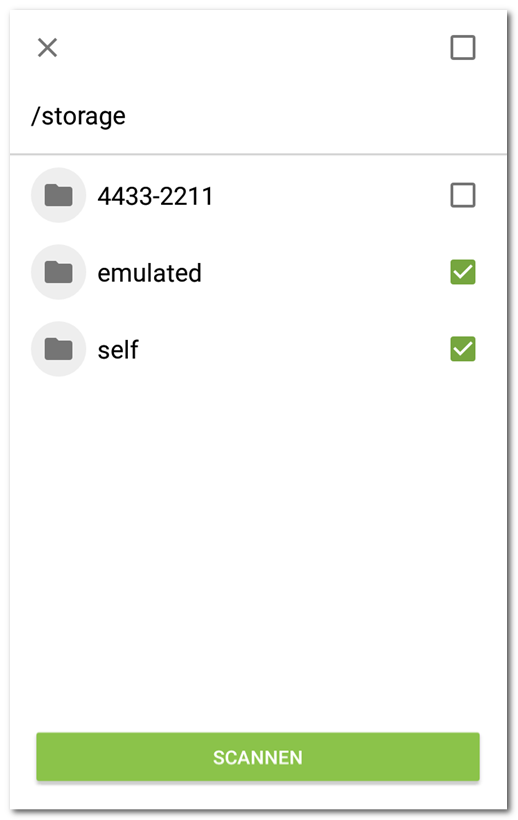Tap the white SCANNEN label on the green bar
The height and width of the screenshot is (820, 518).
click(258, 758)
